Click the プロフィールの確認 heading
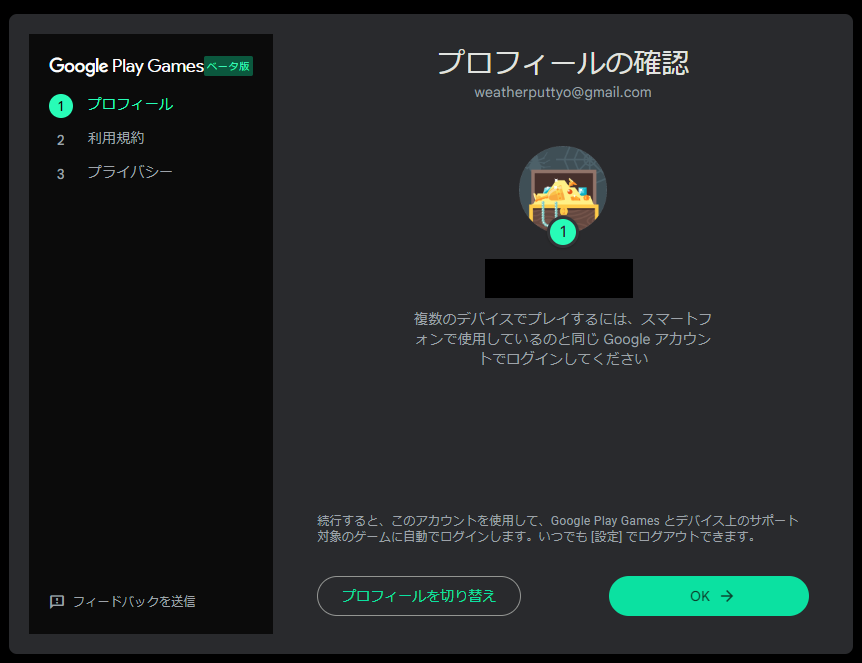The width and height of the screenshot is (862, 663). click(562, 62)
